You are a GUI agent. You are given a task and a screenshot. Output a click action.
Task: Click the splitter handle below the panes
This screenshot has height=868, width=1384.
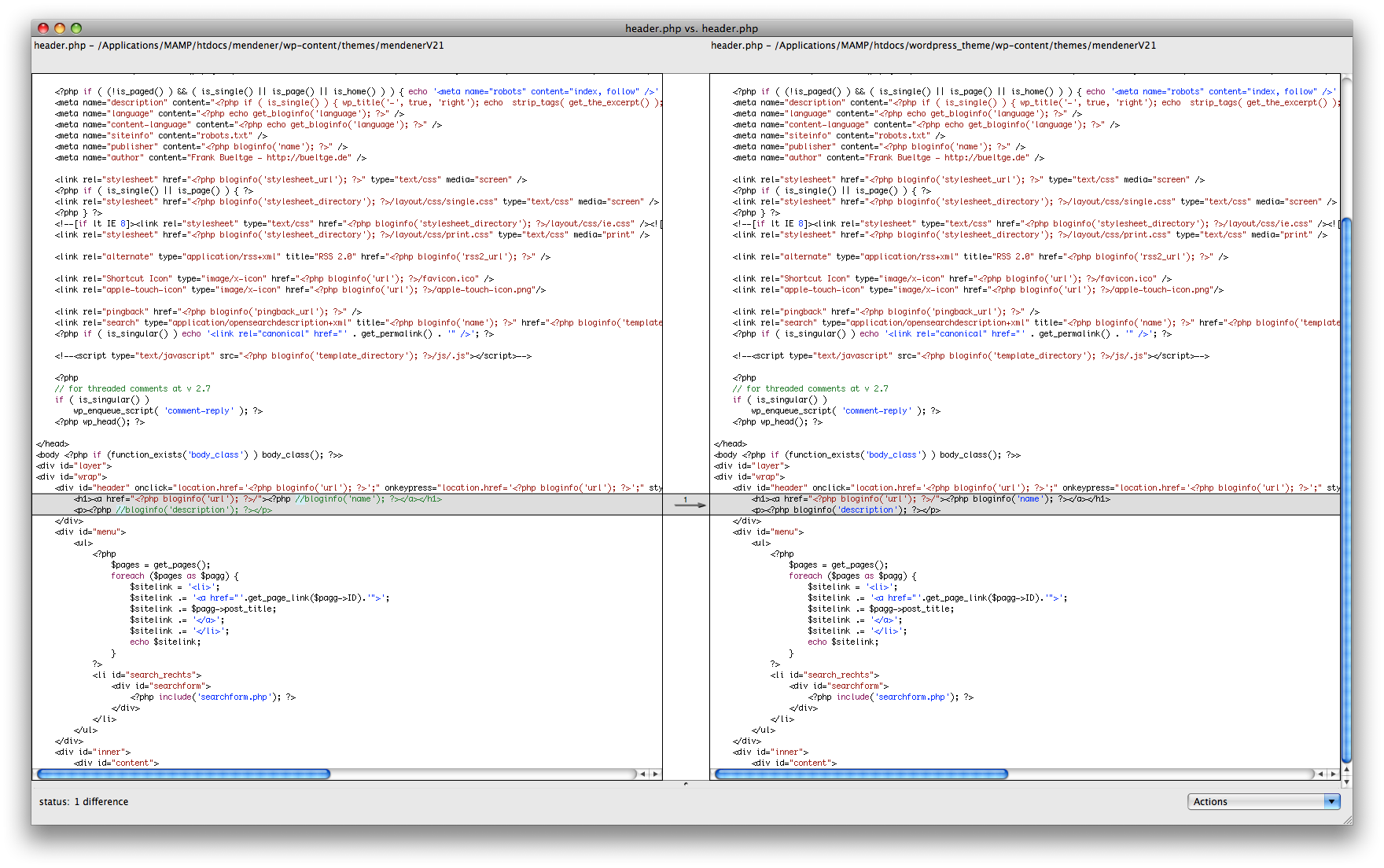click(686, 784)
